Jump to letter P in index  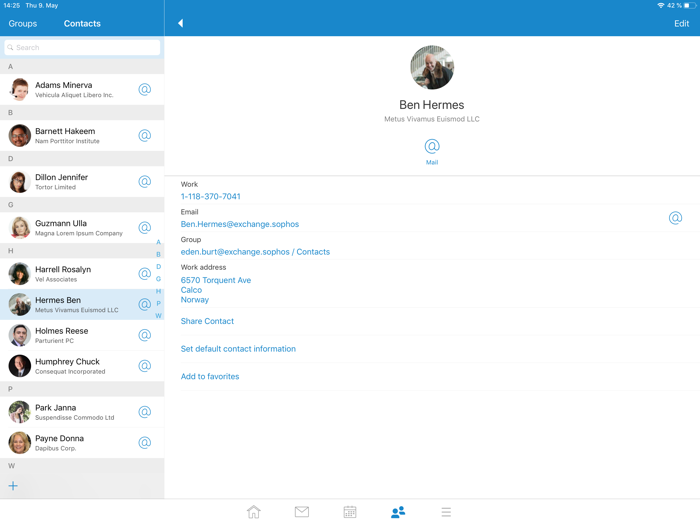click(x=158, y=304)
